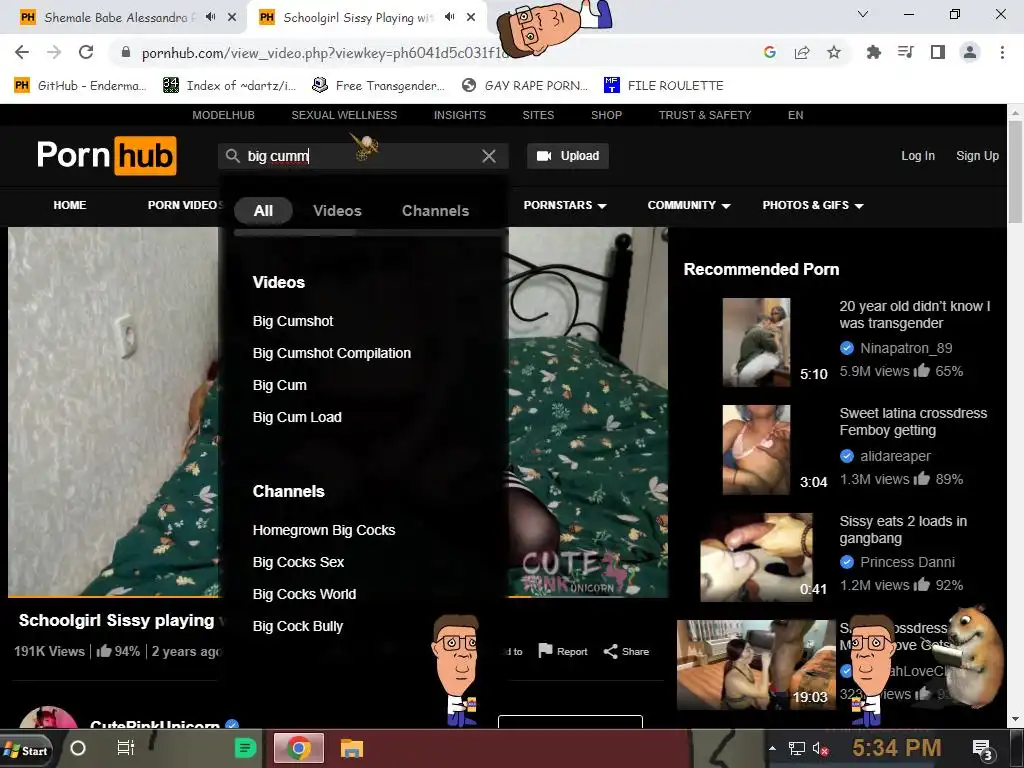Open the Extensions puzzle icon
The image size is (1024, 768).
[873, 52]
